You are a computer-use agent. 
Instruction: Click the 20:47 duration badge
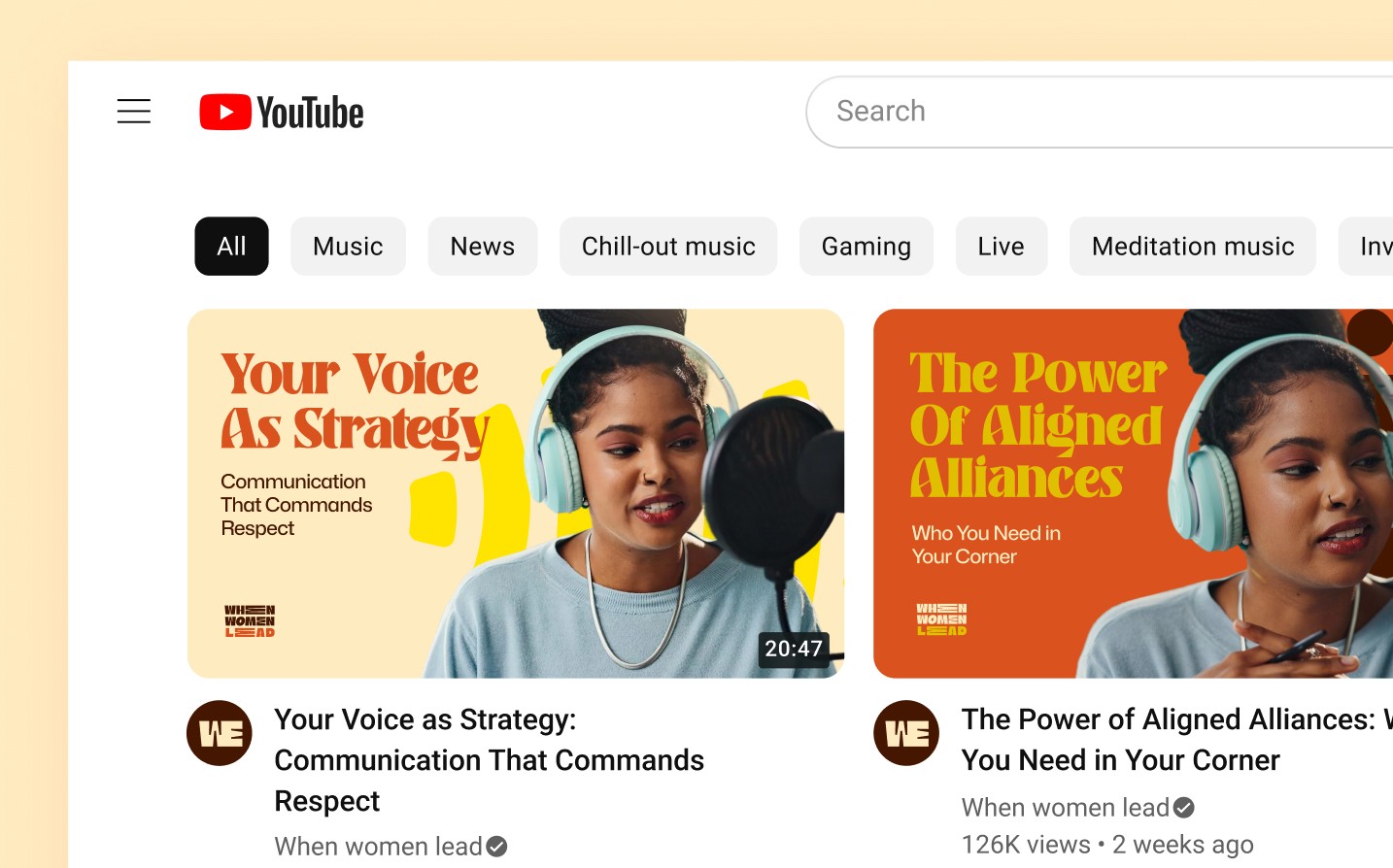794,649
